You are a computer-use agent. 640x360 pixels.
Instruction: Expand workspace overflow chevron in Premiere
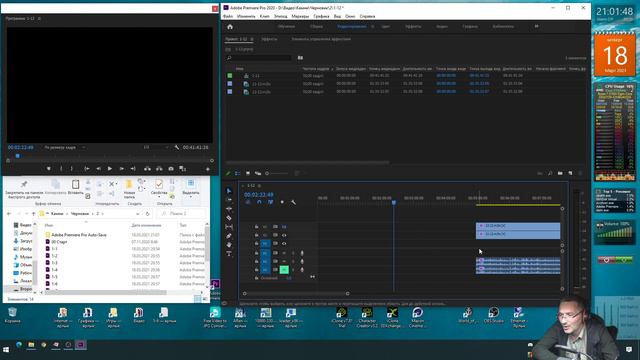(536, 27)
